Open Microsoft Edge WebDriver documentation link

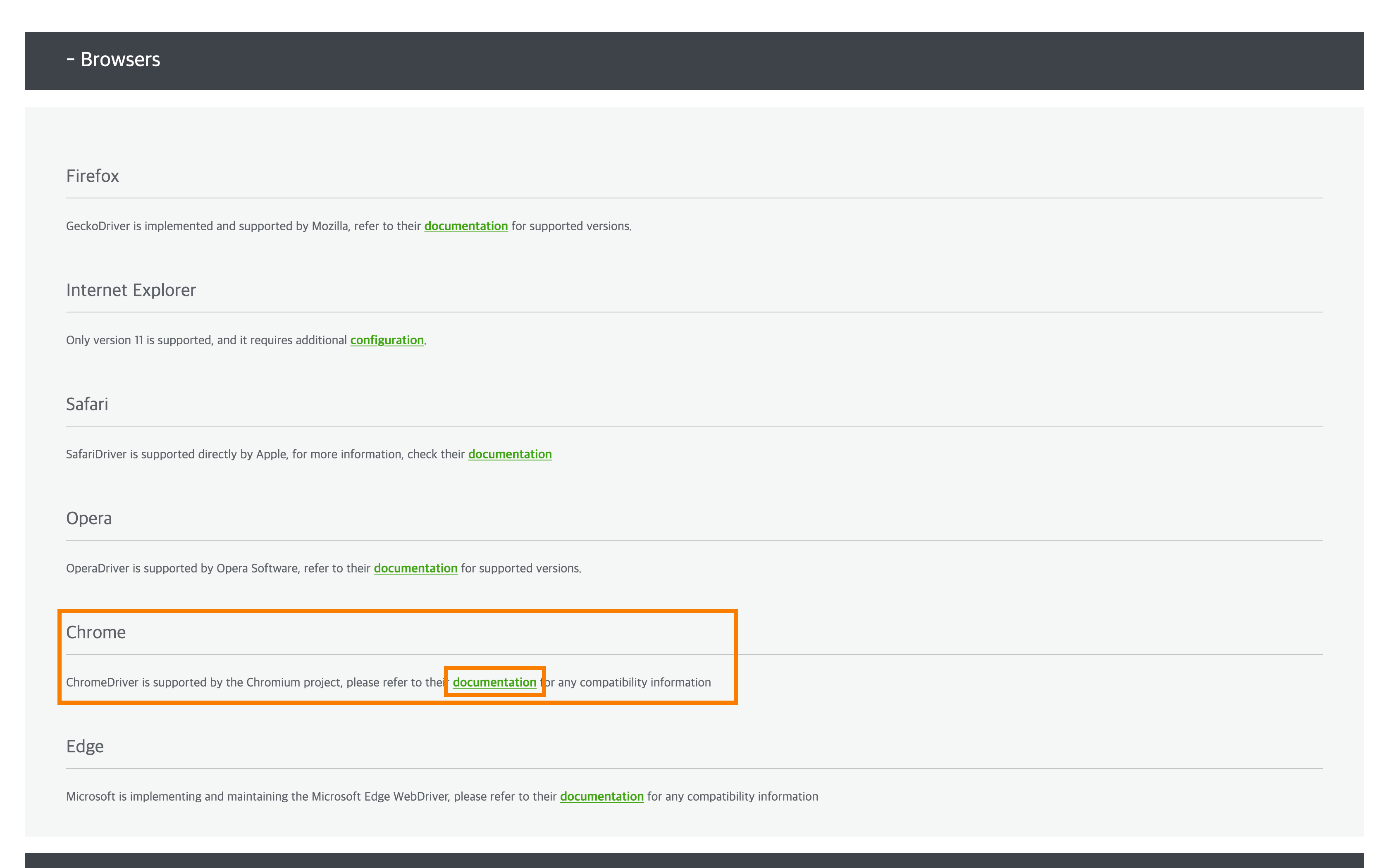(601, 797)
